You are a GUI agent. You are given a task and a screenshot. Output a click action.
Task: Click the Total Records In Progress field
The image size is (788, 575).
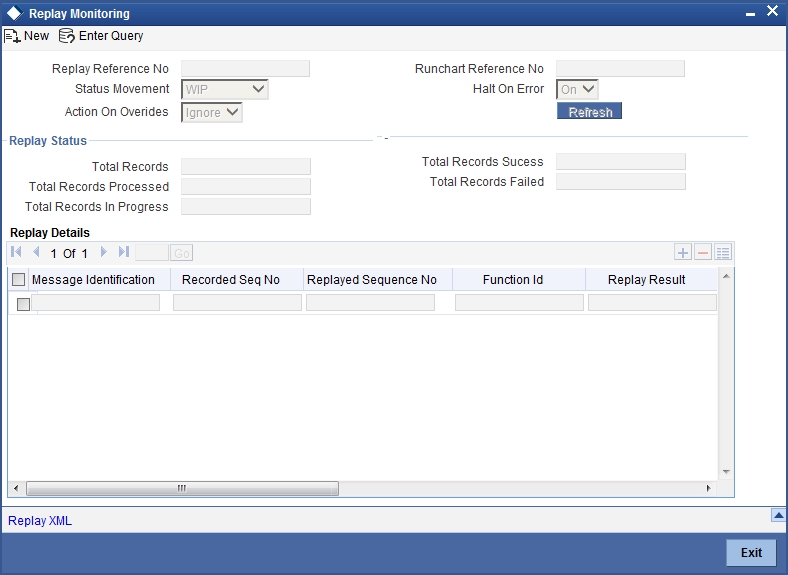tap(246, 207)
